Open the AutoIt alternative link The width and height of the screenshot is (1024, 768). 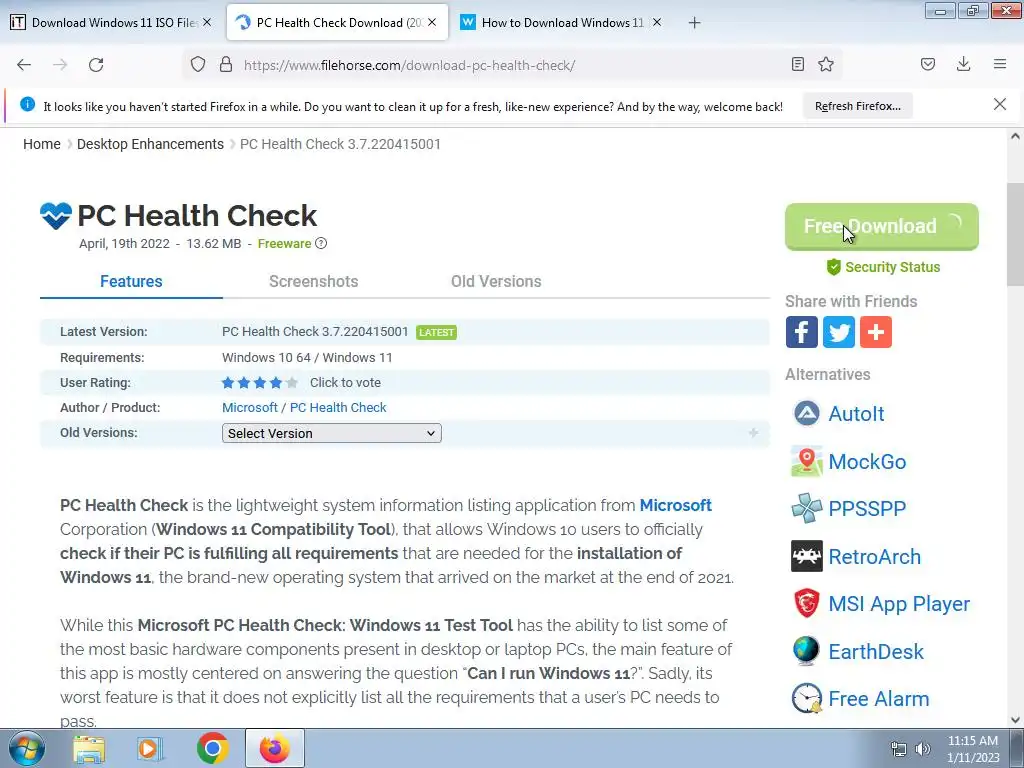click(856, 413)
